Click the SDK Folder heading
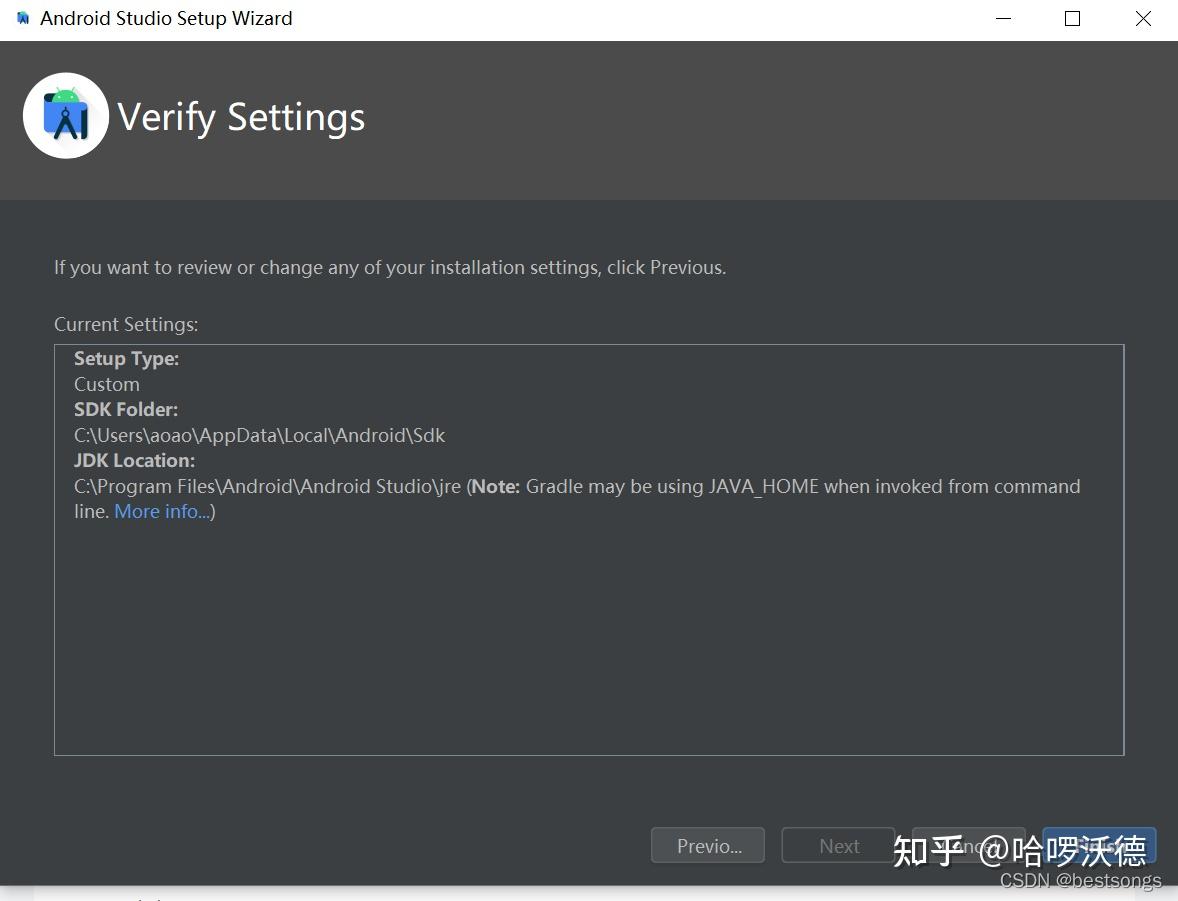The image size is (1178, 901). [126, 410]
